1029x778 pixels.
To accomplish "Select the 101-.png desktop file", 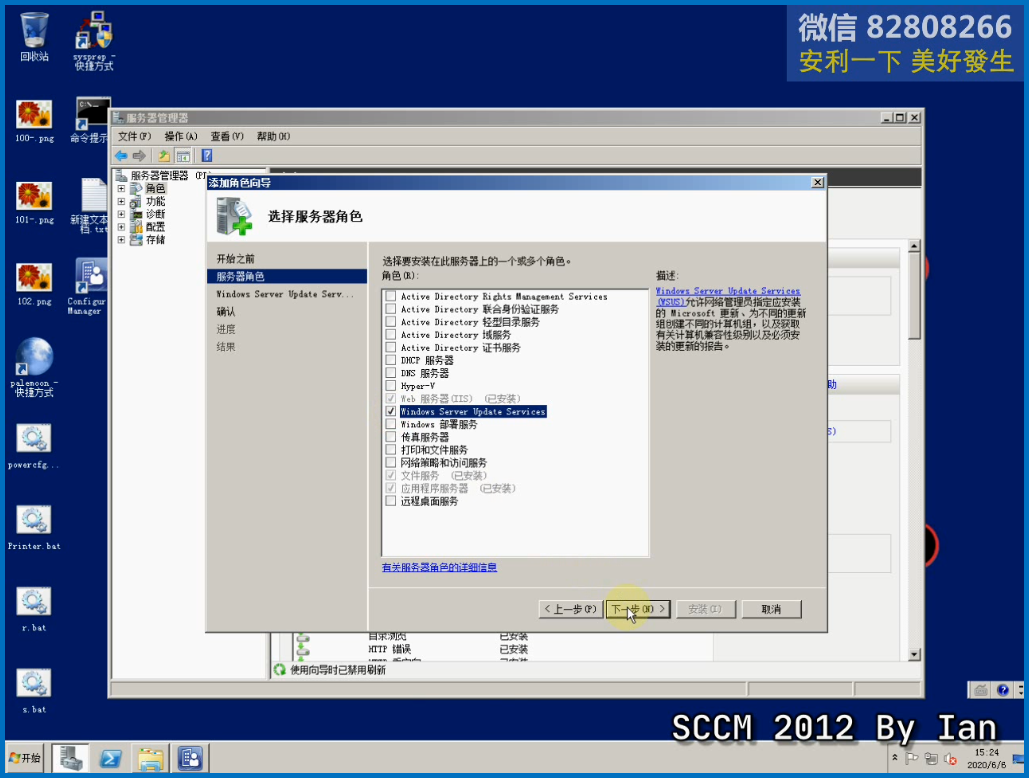I will click(x=34, y=203).
